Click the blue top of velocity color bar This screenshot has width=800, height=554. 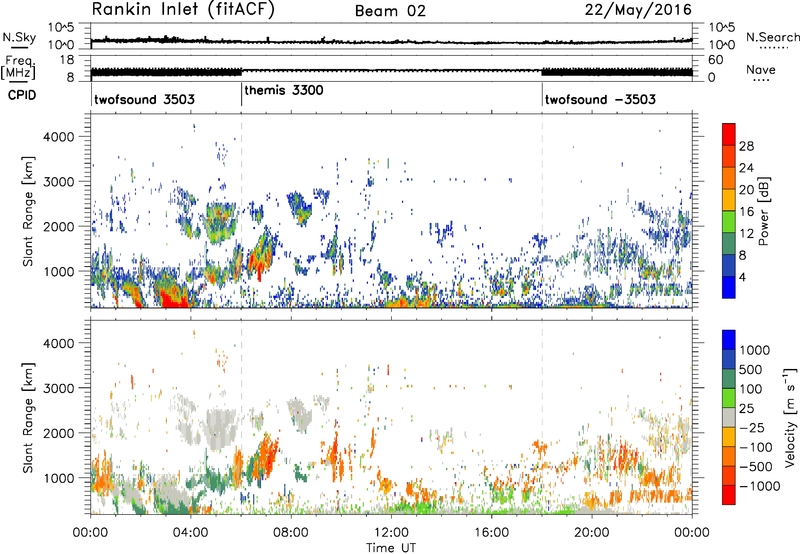coord(729,340)
